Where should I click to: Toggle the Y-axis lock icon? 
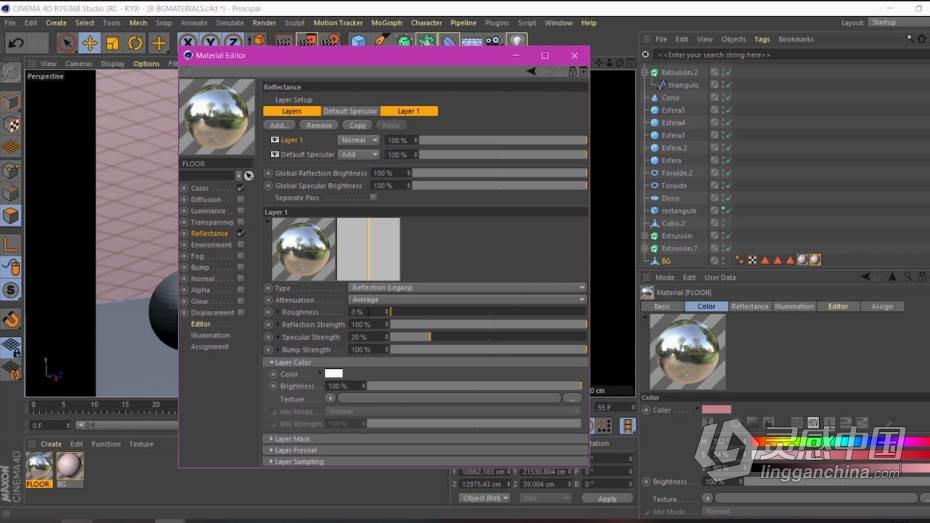pyautogui.click(x=210, y=42)
